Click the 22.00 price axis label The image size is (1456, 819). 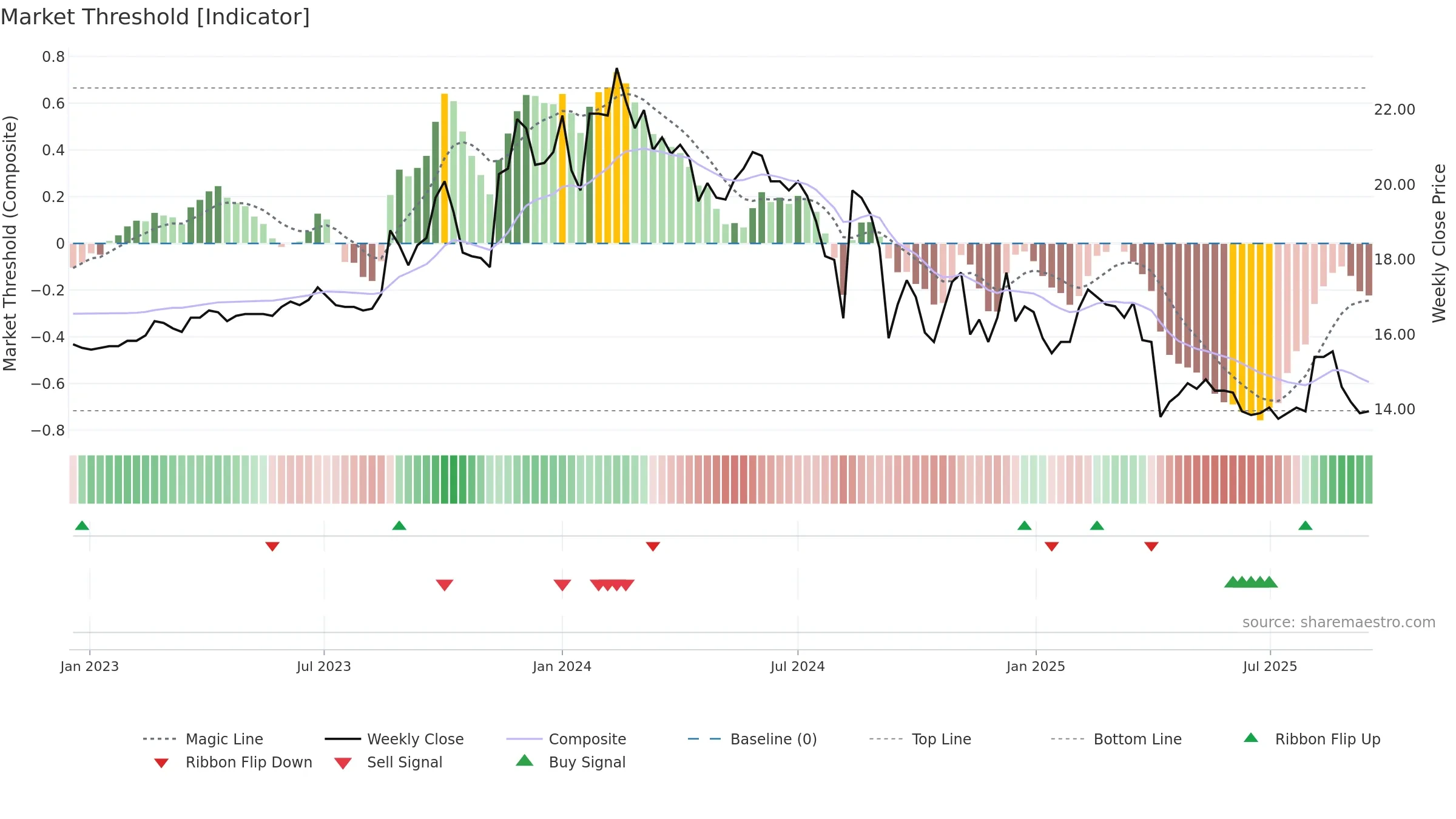pos(1395,110)
